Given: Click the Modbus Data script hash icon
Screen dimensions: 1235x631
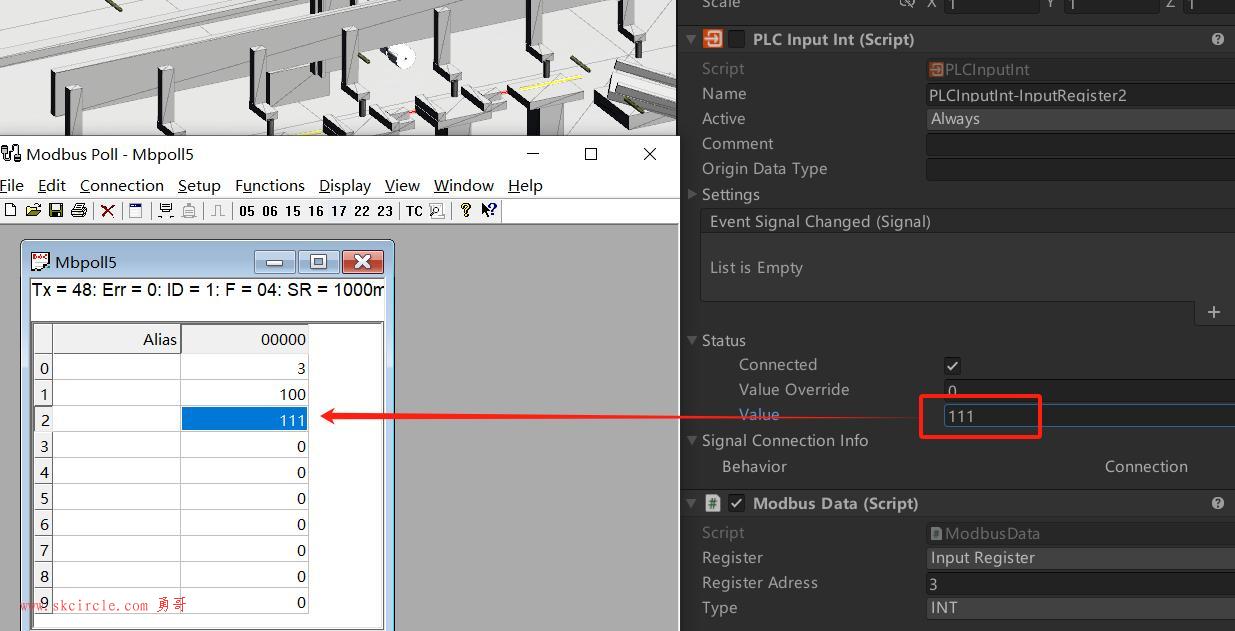Looking at the screenshot, I should [713, 503].
